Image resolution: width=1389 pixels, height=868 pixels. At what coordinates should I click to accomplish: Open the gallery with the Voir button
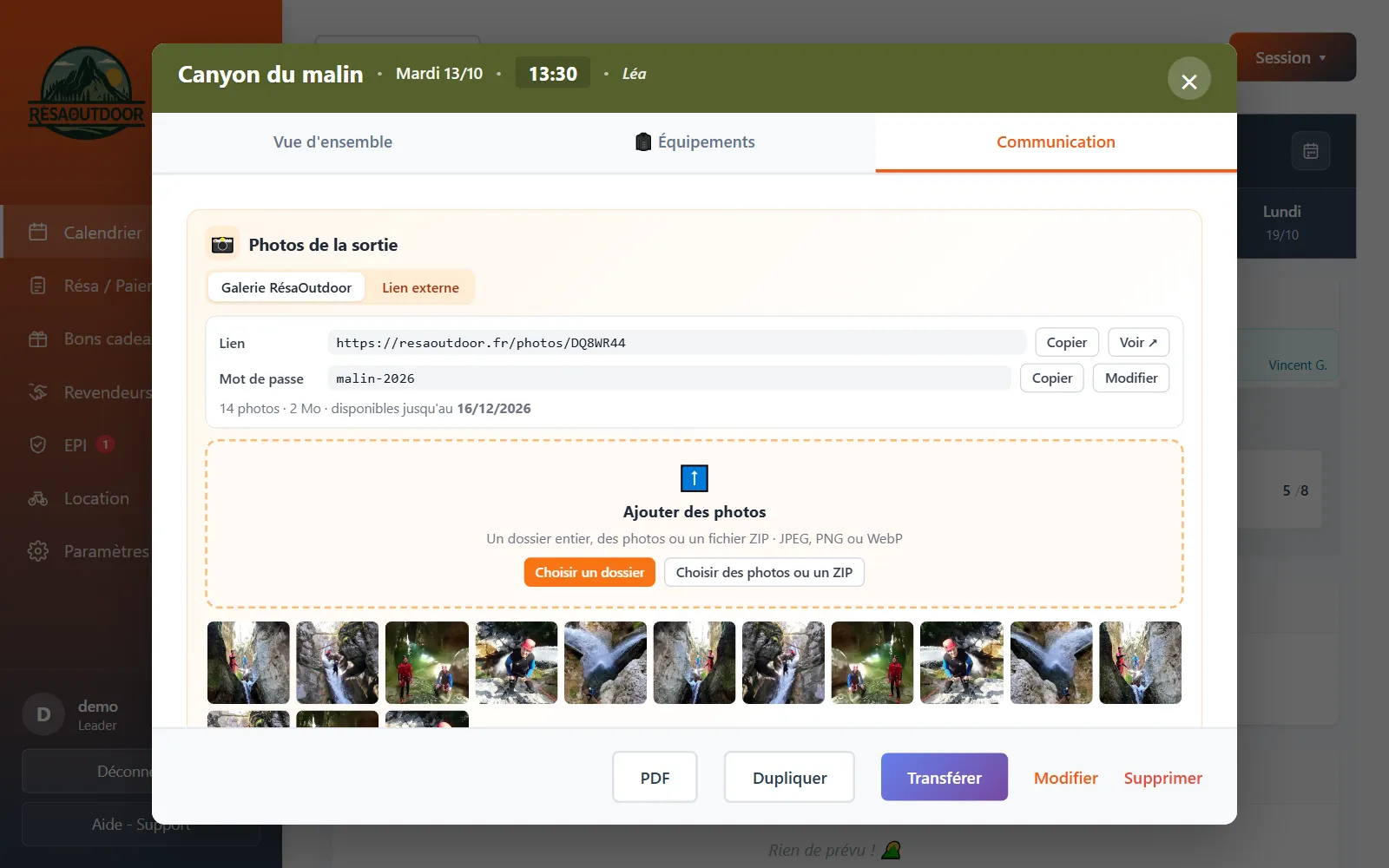(1138, 343)
